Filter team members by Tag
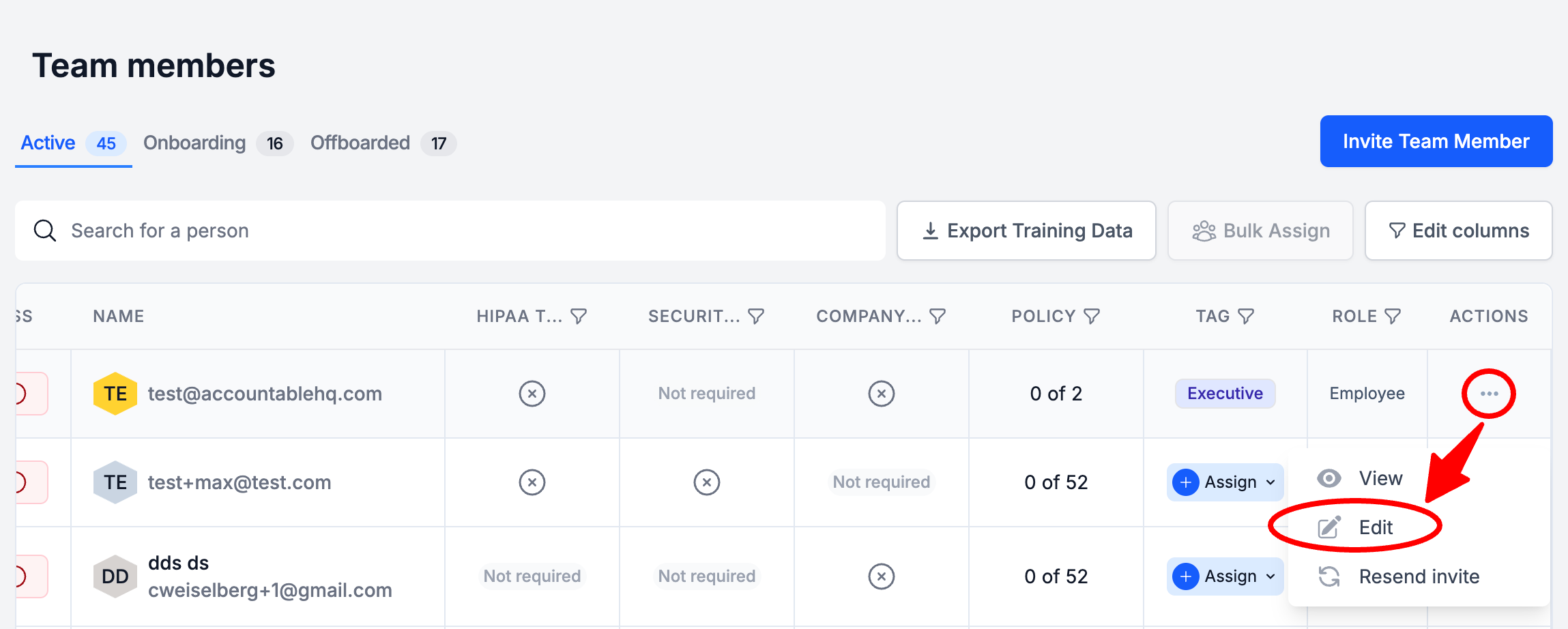This screenshot has width=1568, height=629. 1246,317
